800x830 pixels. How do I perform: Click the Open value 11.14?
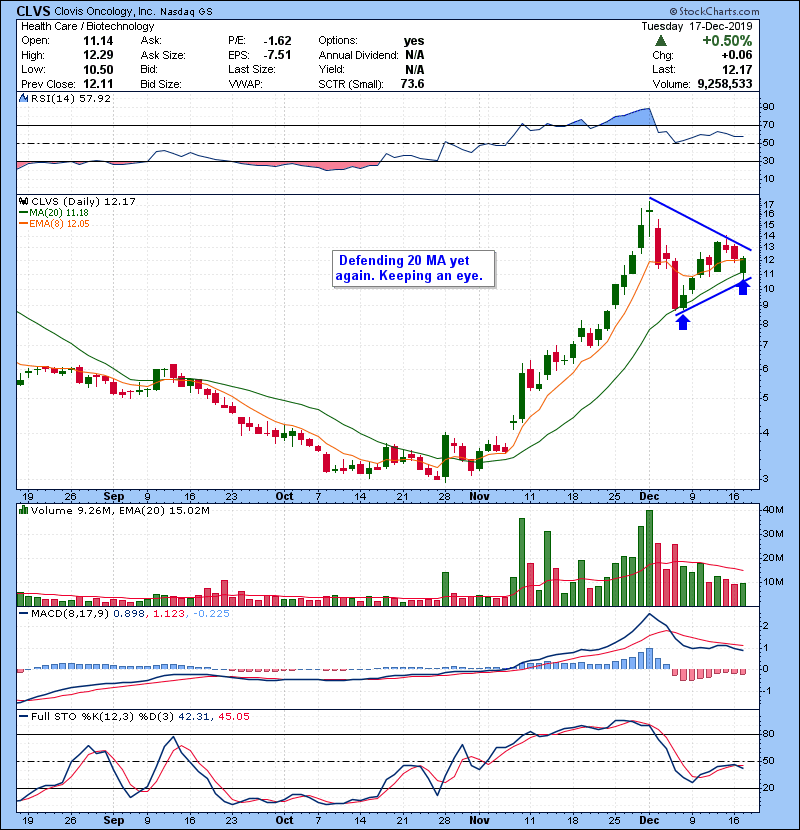pyautogui.click(x=98, y=41)
